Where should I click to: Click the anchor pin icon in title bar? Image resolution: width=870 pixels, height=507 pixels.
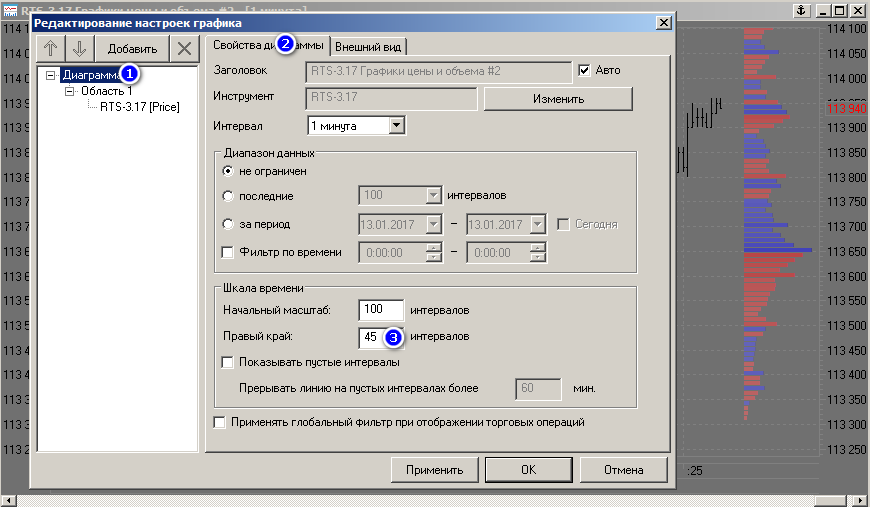point(800,11)
